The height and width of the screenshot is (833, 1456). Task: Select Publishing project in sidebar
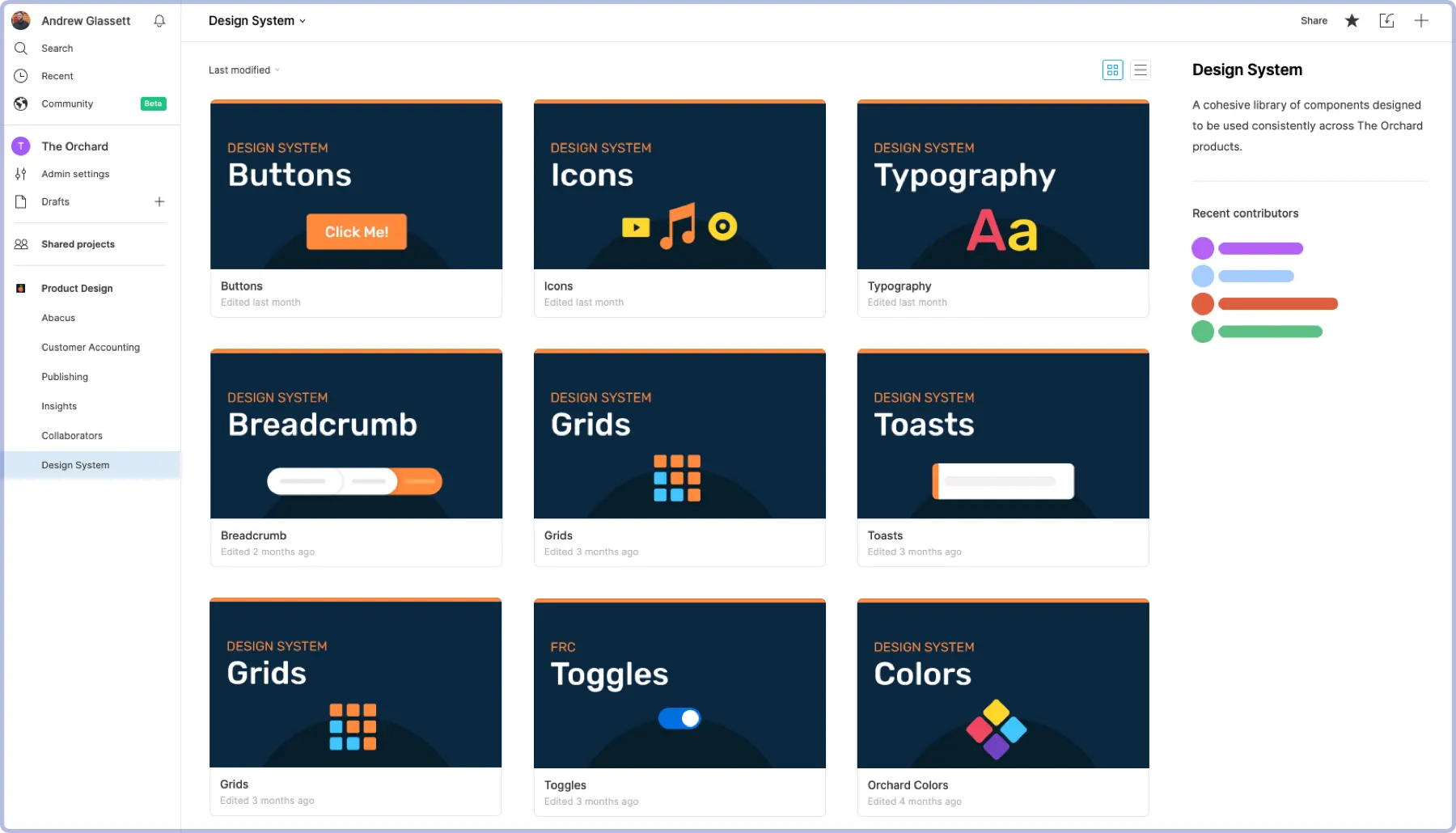coord(65,377)
